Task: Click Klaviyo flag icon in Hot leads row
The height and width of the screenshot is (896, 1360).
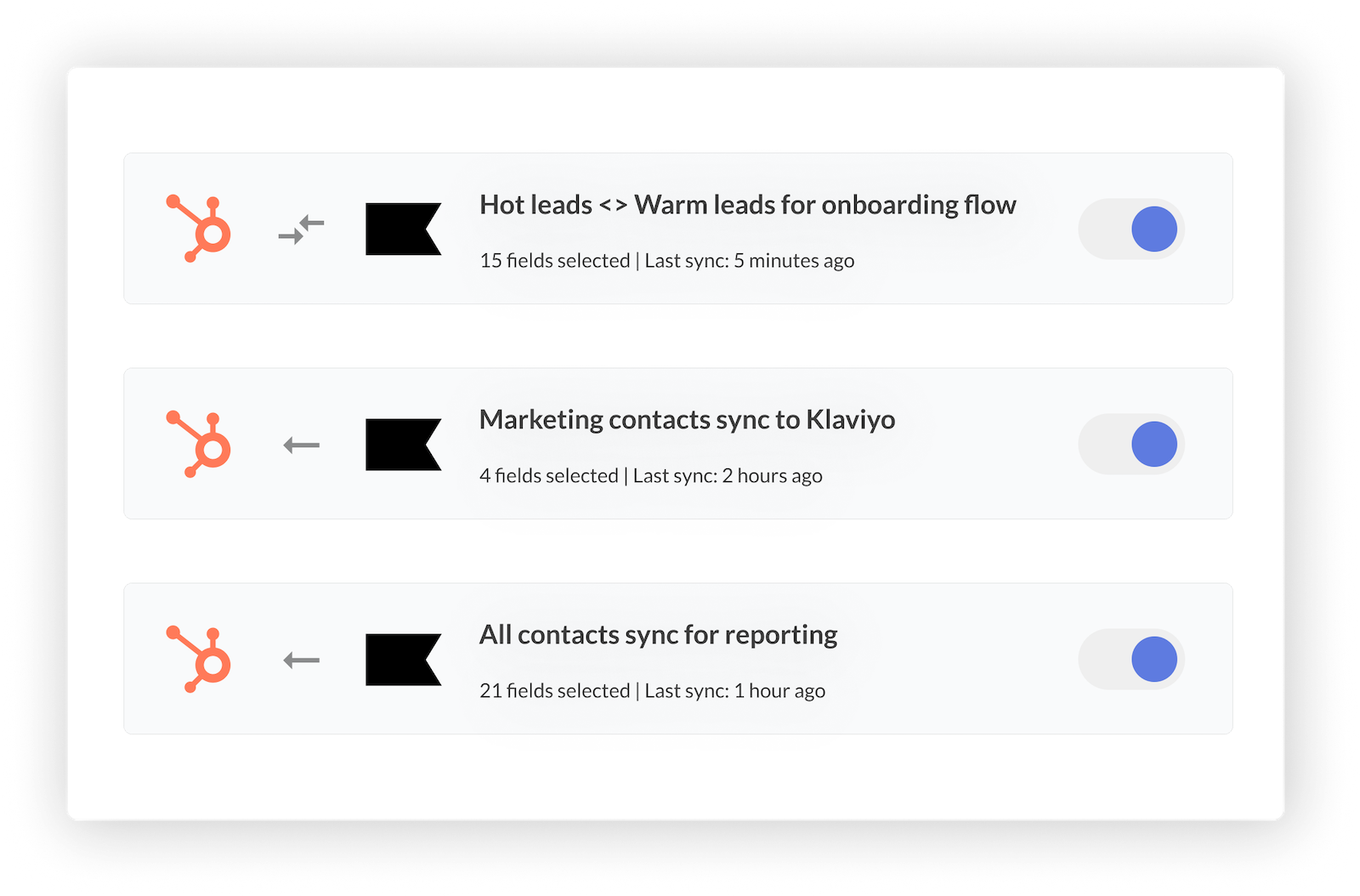Action: pos(403,229)
